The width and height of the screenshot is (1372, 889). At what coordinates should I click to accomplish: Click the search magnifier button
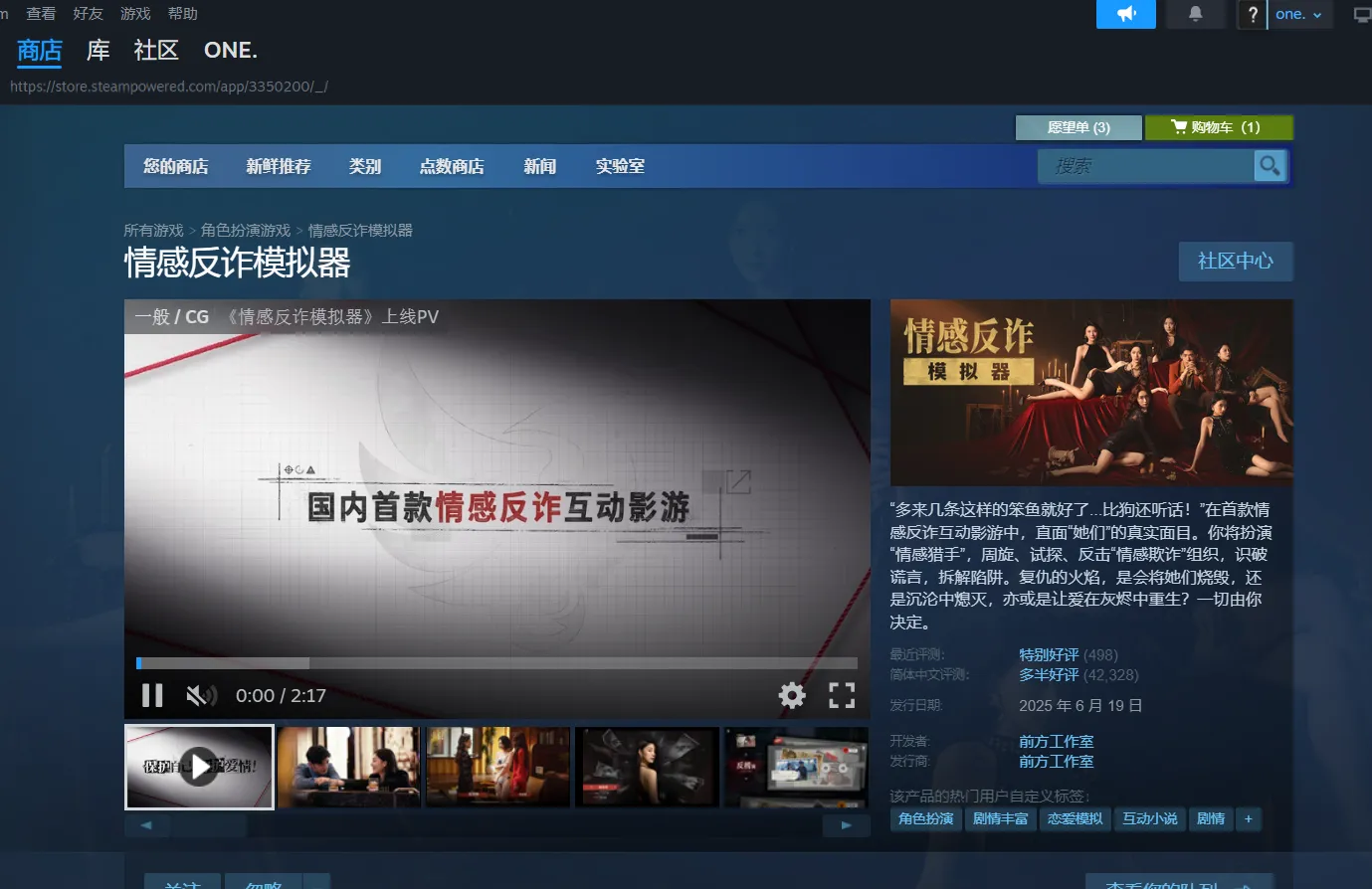point(1270,166)
